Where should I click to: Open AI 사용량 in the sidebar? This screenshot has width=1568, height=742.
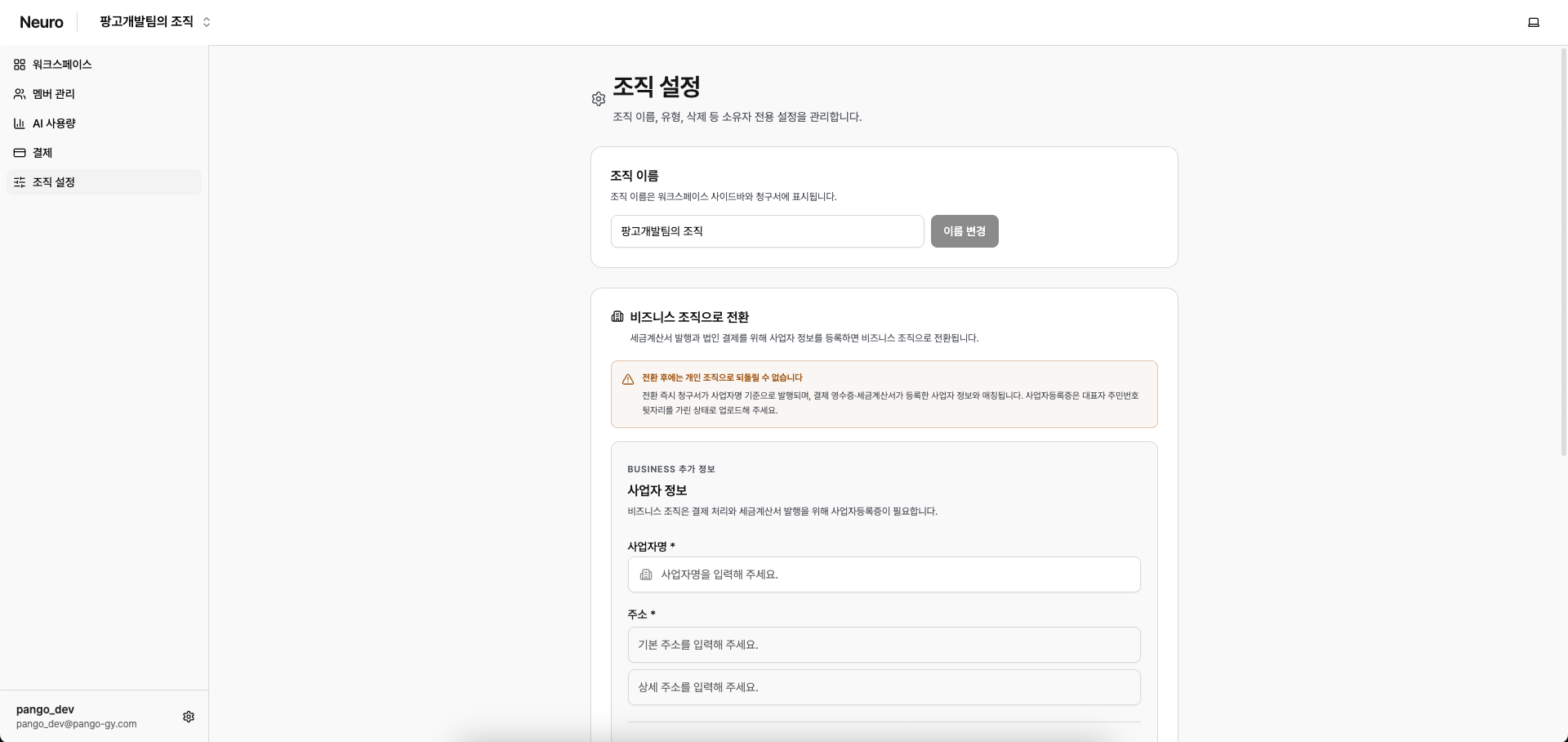[104, 123]
